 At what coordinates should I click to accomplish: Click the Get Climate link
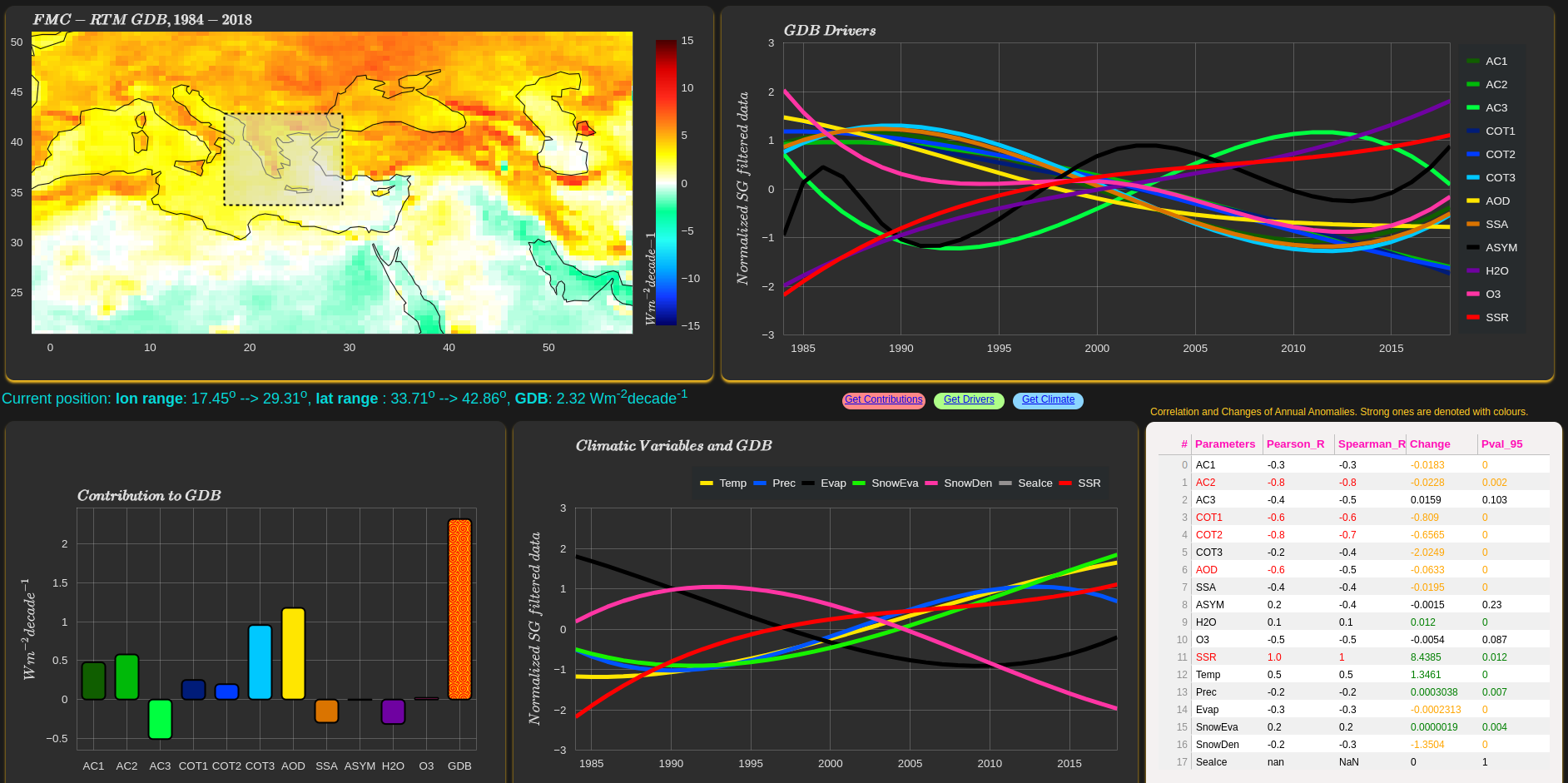[x=1048, y=400]
